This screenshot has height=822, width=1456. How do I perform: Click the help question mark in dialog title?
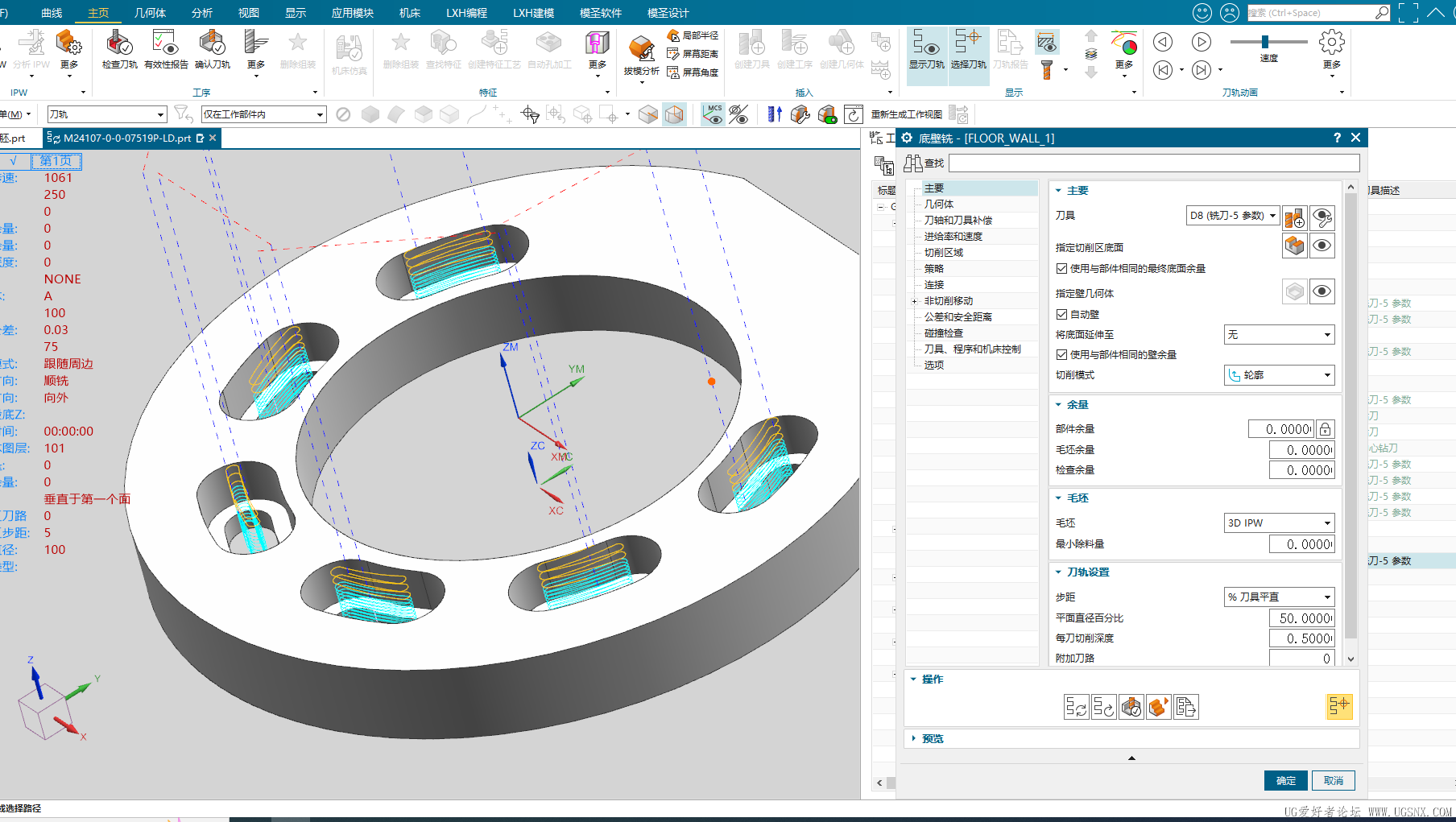click(x=1337, y=138)
